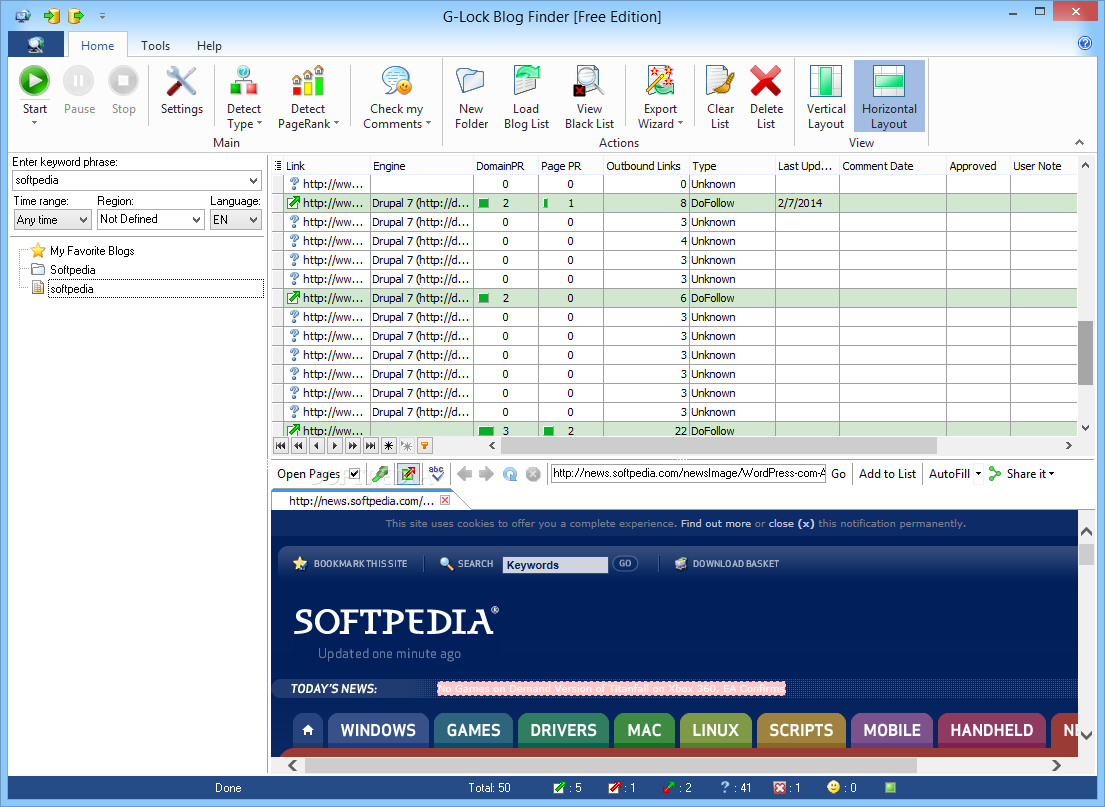Select the Softpedia folder in tree

73,270
